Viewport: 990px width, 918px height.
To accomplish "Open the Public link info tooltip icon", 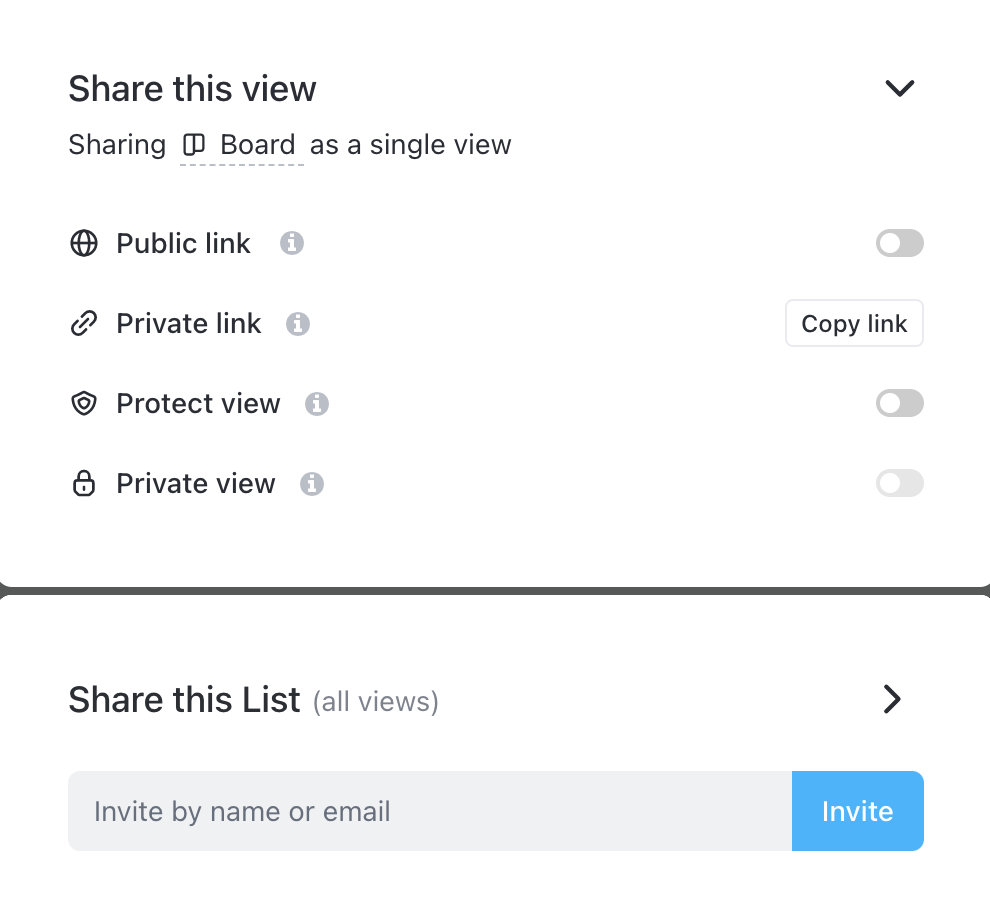I will tap(292, 243).
